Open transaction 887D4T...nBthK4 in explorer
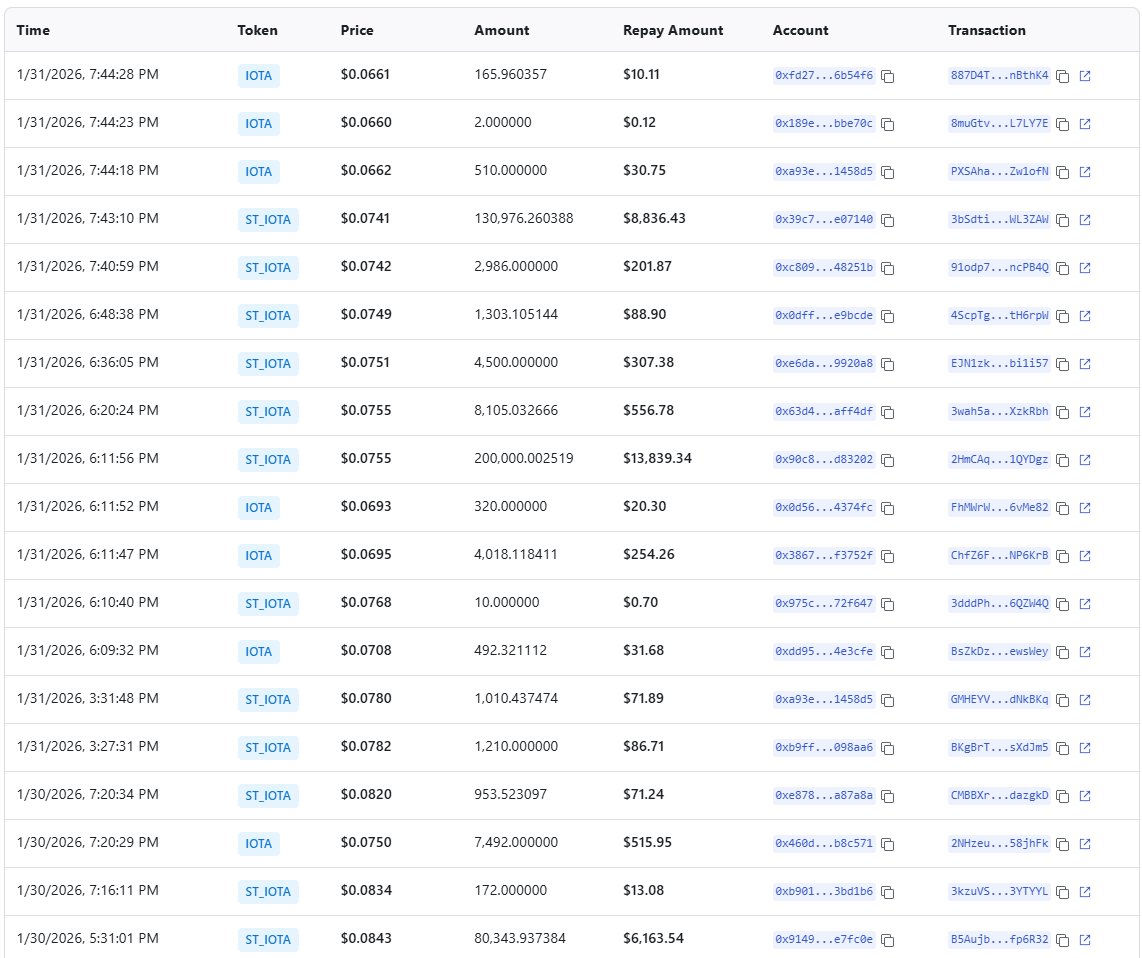This screenshot has height=958, width=1142. 1085,76
